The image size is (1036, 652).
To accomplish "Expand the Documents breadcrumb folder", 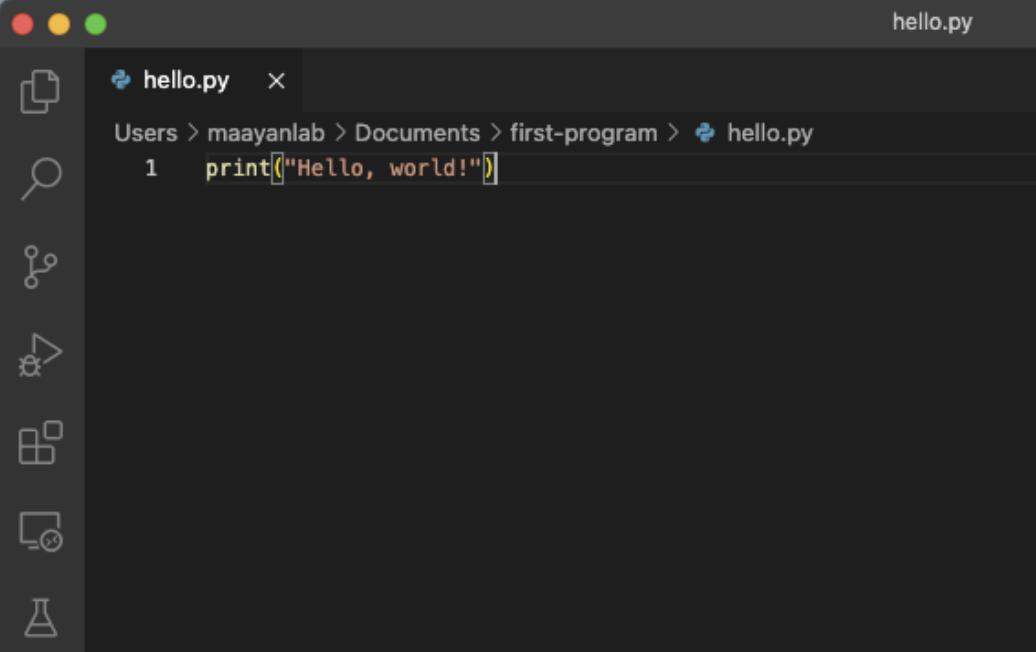I will coord(417,133).
